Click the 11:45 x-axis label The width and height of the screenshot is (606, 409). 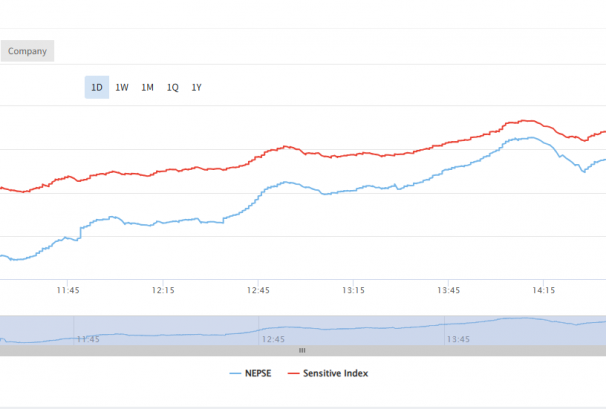coord(68,290)
